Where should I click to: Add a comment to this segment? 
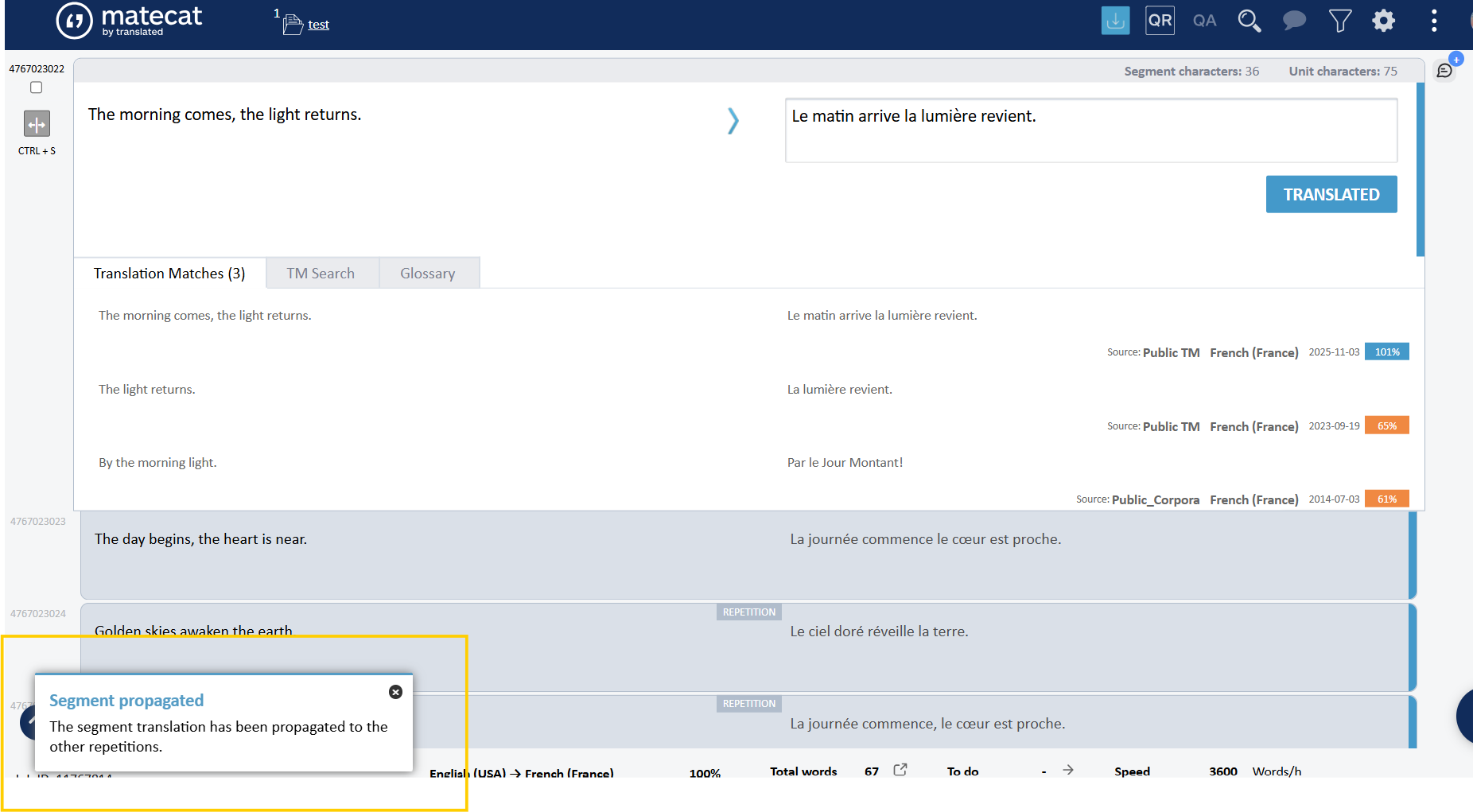[x=1445, y=70]
